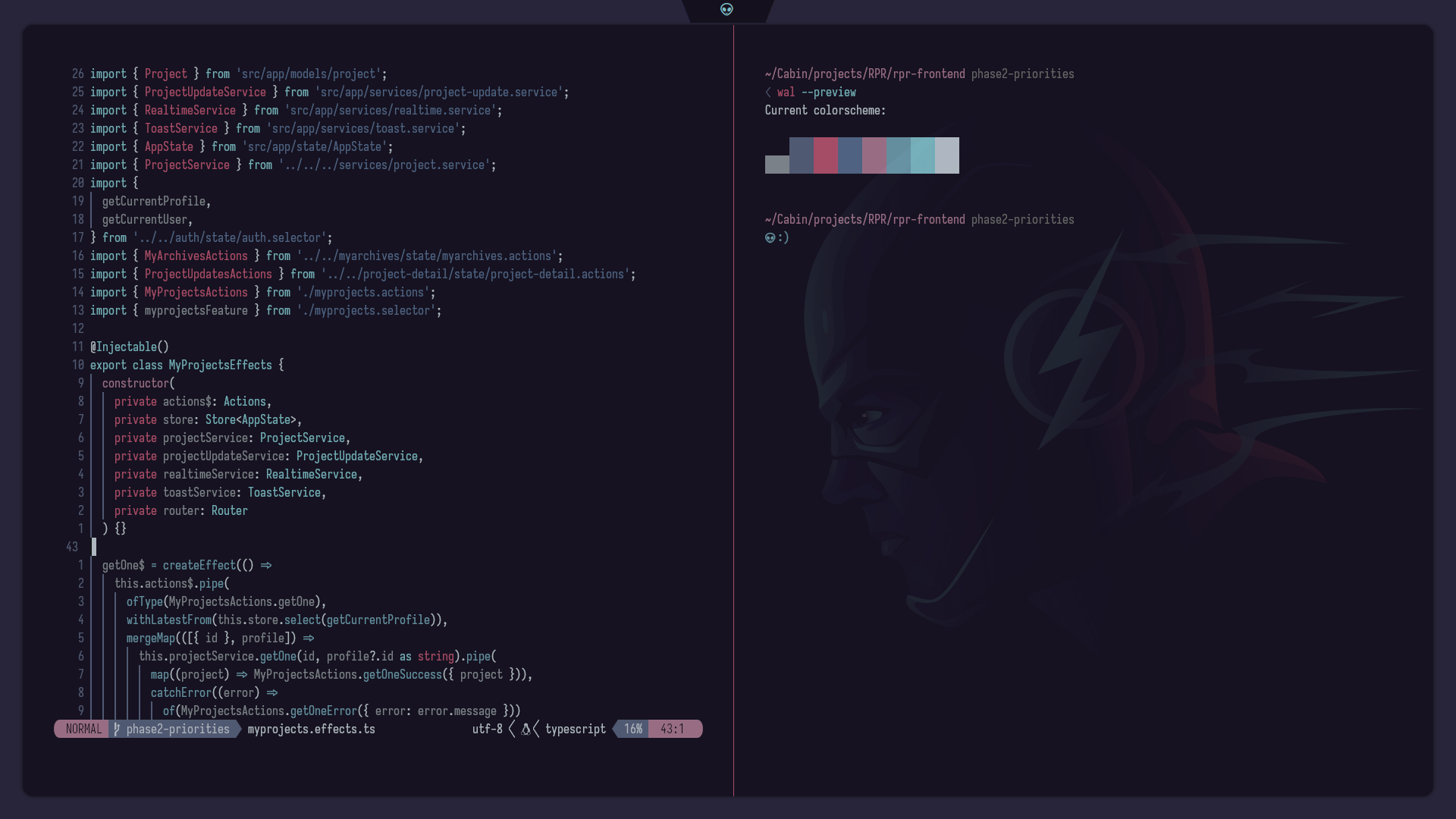Click the Linux penguin icon in statusline
The height and width of the screenshot is (819, 1456).
click(526, 730)
